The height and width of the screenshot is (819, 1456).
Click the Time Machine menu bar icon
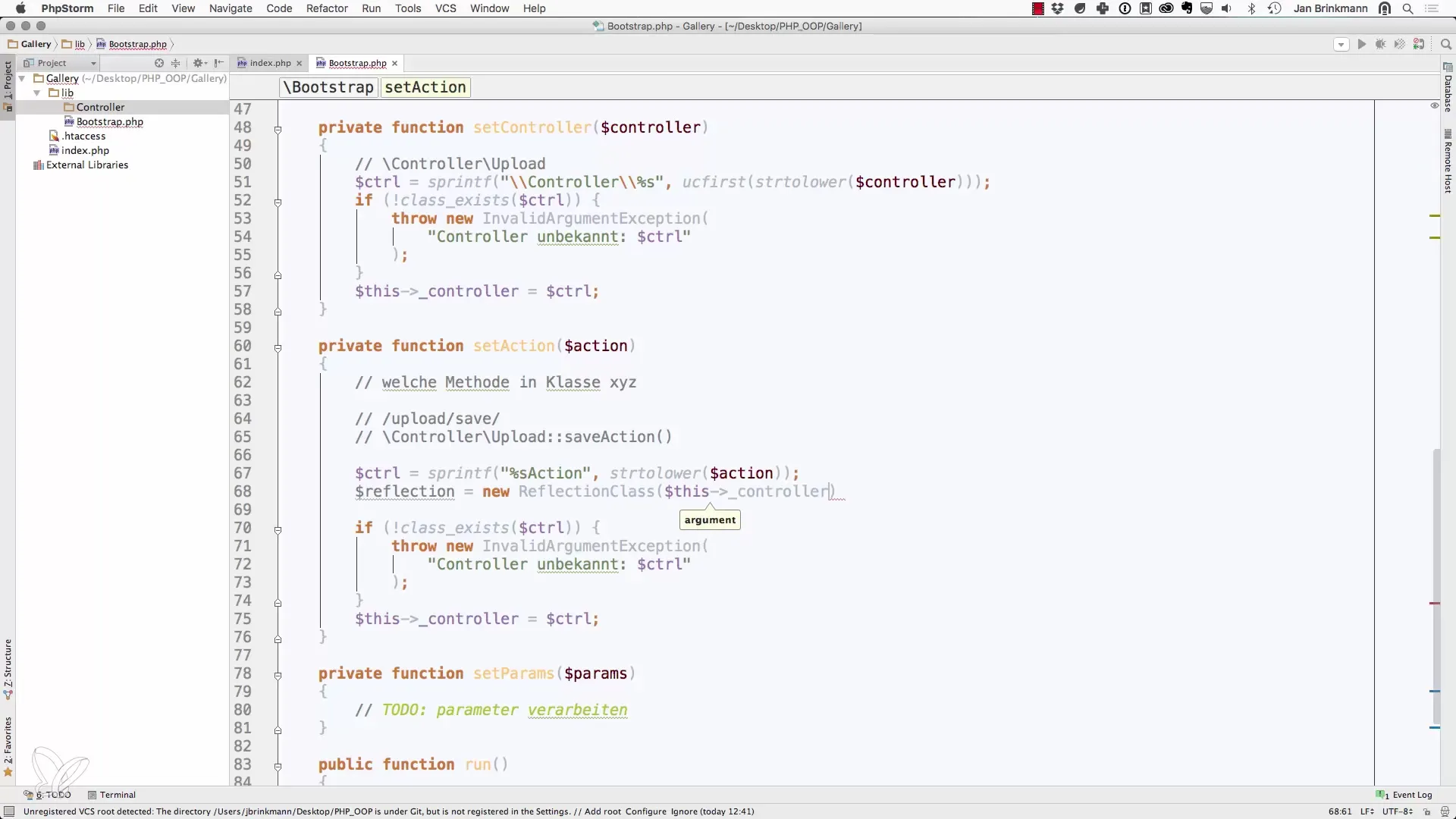(1274, 8)
